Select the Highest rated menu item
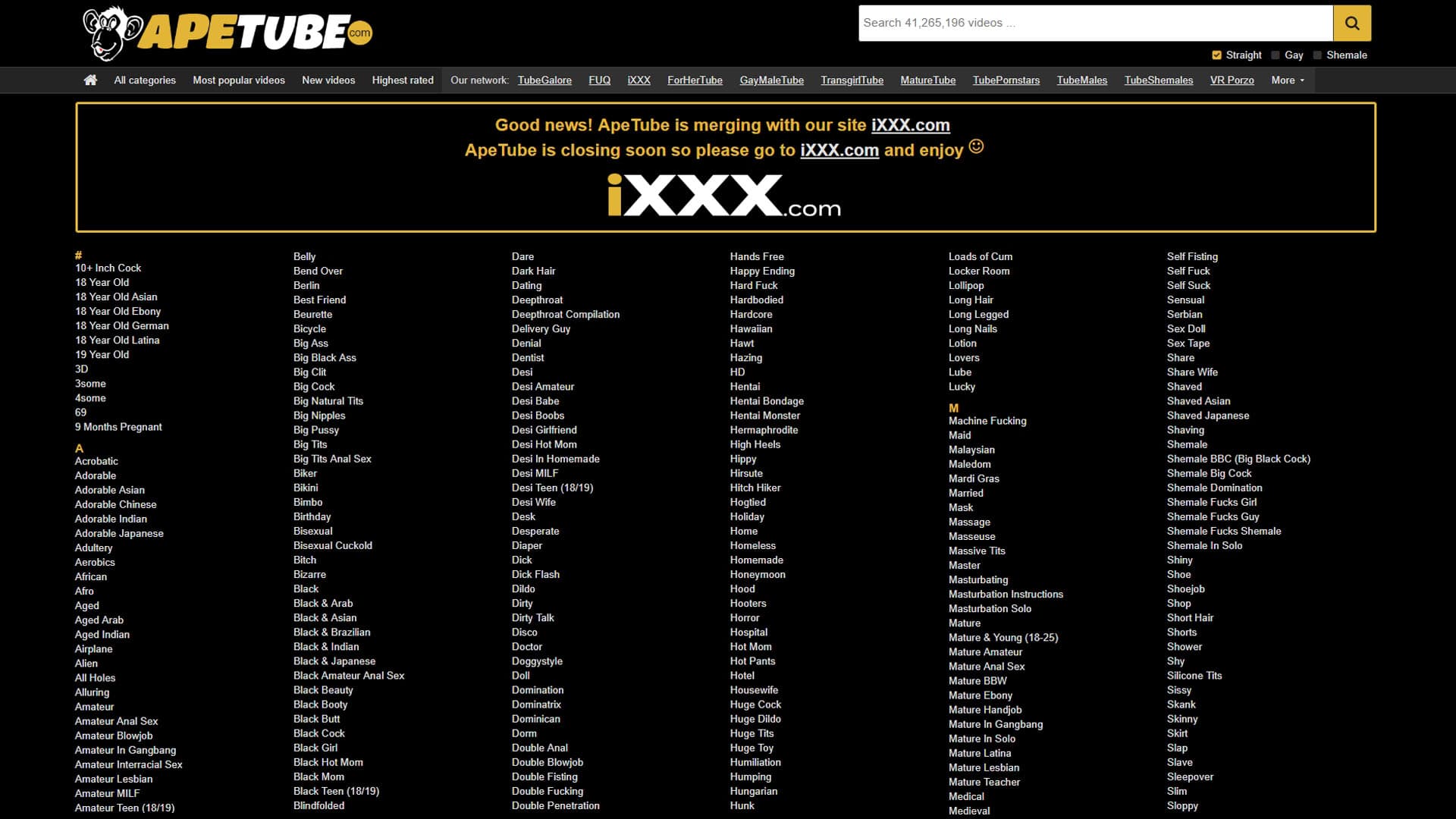The height and width of the screenshot is (819, 1456). point(403,80)
